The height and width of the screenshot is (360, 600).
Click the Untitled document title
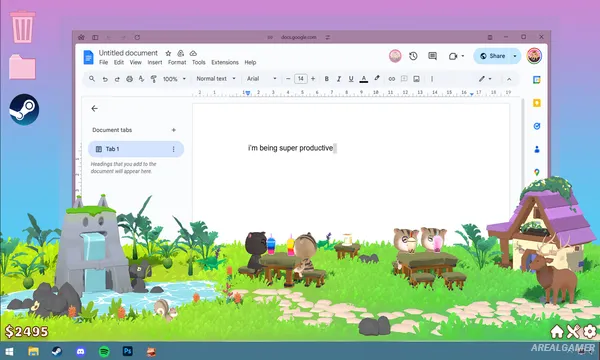128,53
